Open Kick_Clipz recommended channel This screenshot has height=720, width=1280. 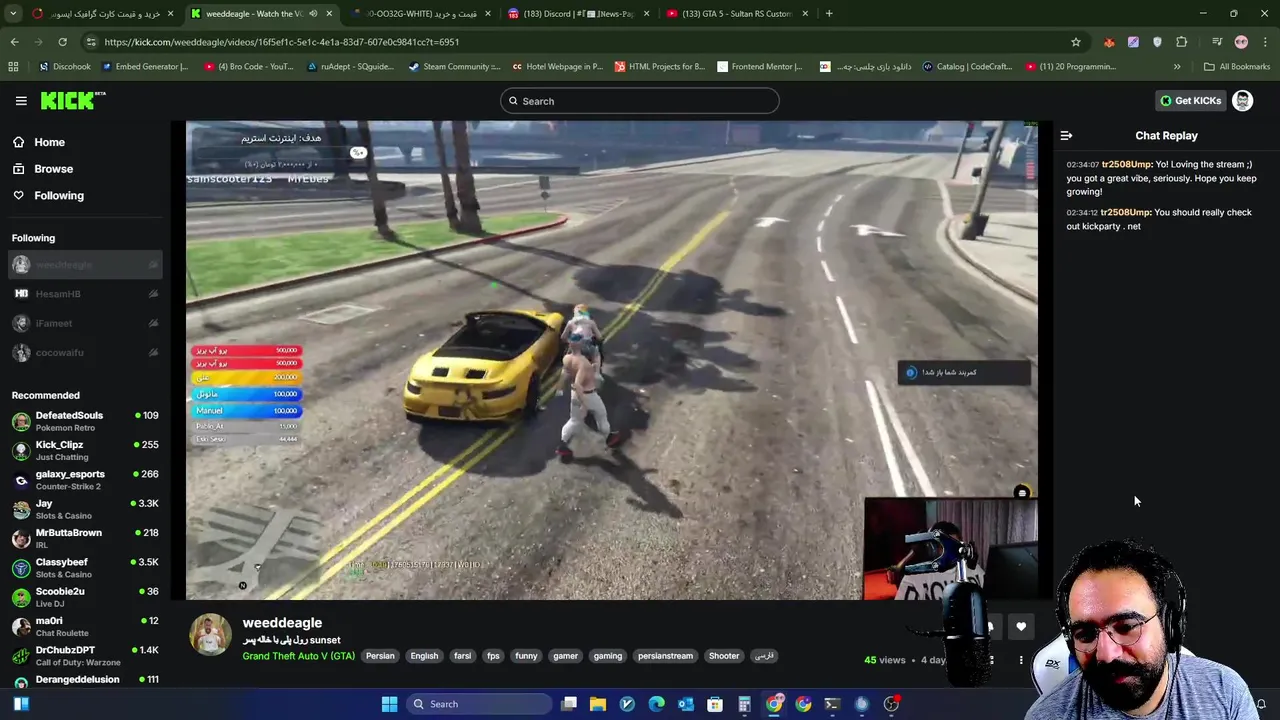85,450
